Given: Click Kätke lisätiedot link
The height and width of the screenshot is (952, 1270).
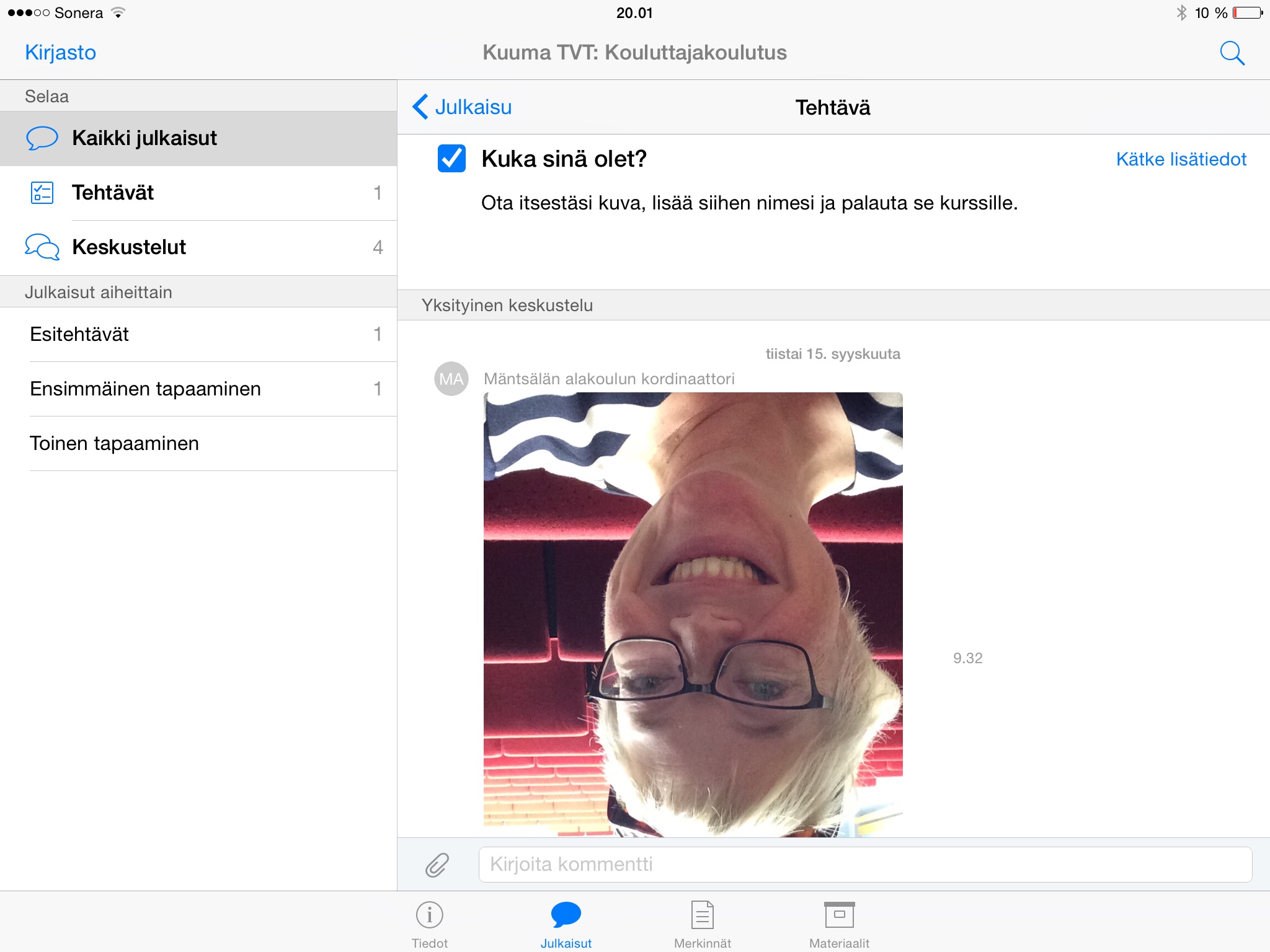Looking at the screenshot, I should point(1181,159).
